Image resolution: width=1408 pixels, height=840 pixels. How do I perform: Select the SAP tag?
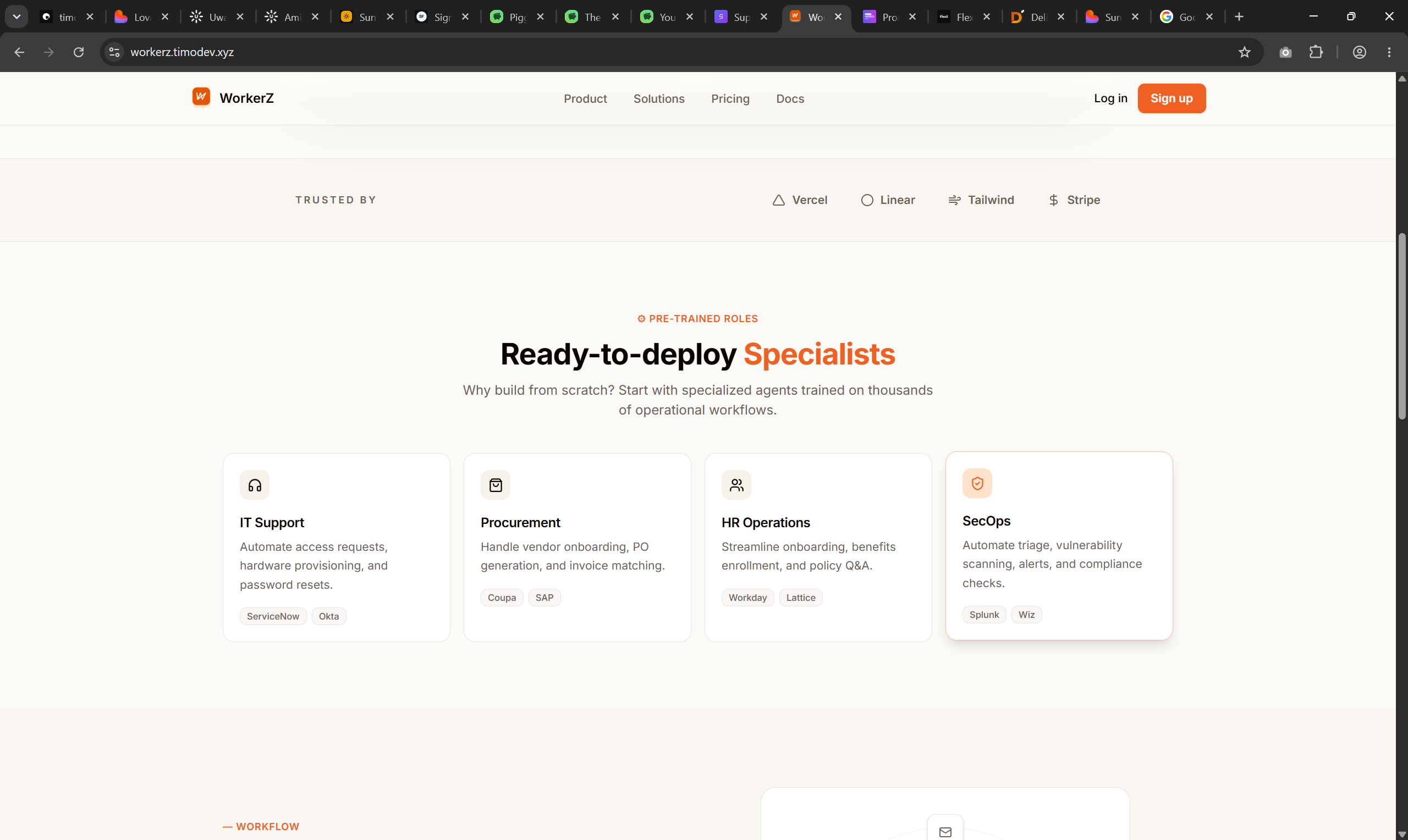544,598
